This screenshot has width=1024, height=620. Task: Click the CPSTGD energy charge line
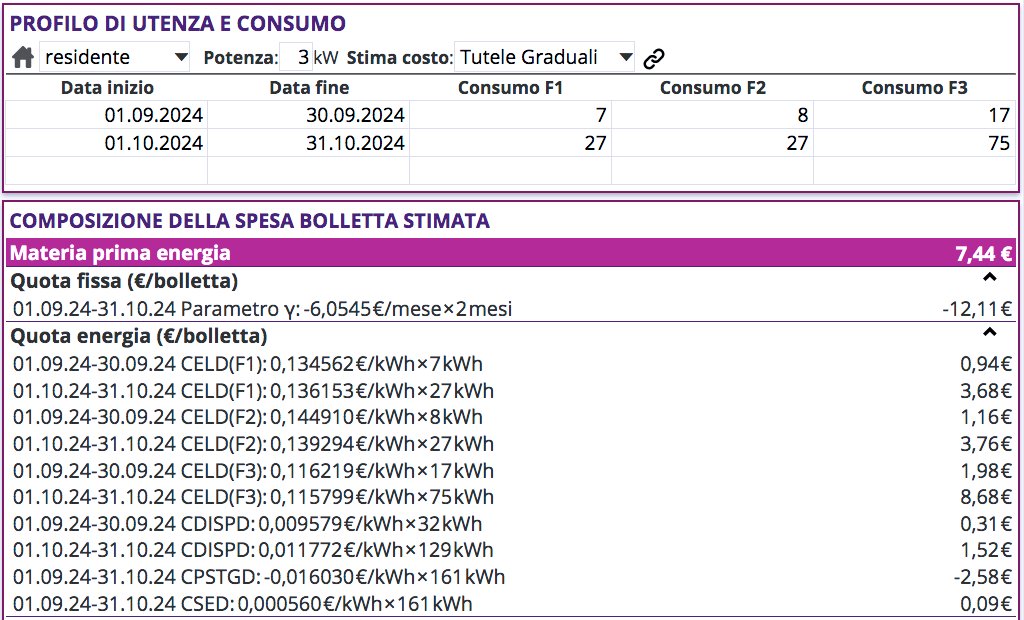pos(259,577)
